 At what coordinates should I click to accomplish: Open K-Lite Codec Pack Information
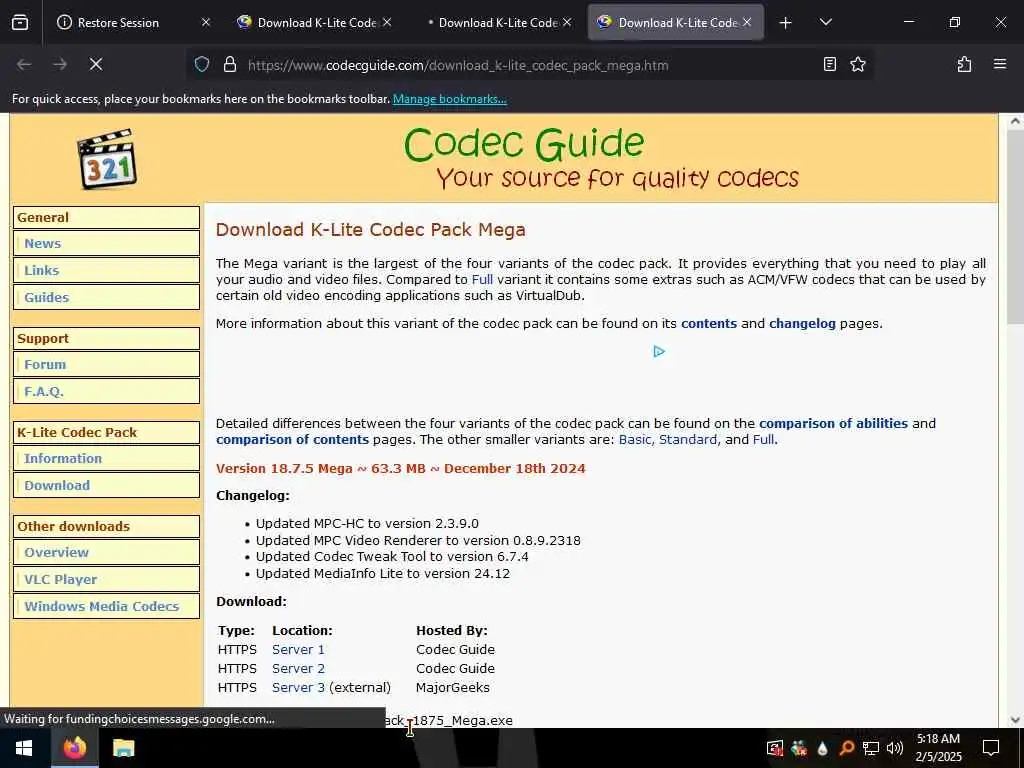pos(63,458)
